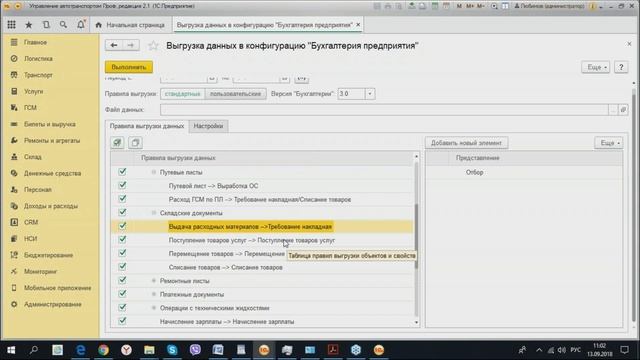The width and height of the screenshot is (640, 360).
Task: Uncheck Складские документы group checkbox
Action: pos(122,212)
